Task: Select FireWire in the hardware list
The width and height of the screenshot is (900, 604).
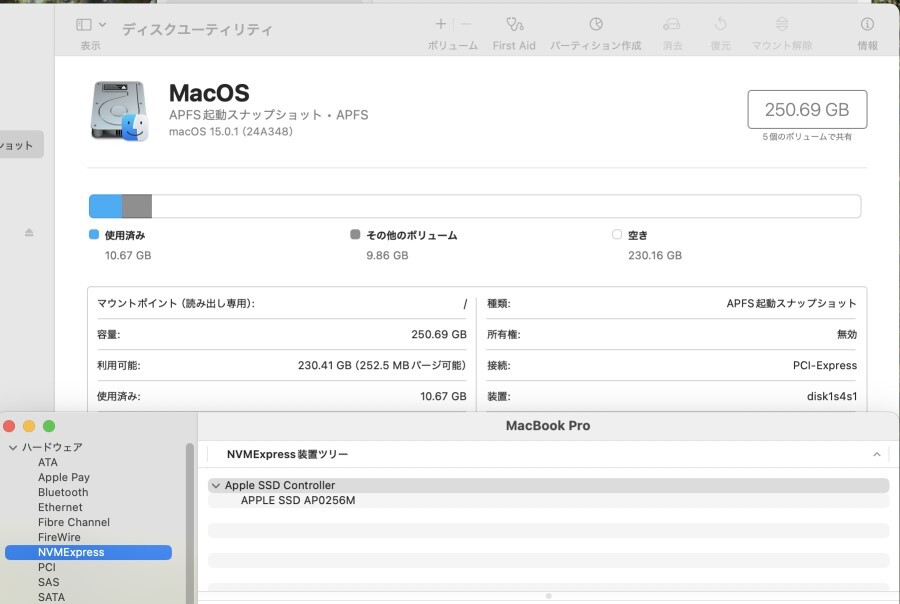Action: point(59,537)
